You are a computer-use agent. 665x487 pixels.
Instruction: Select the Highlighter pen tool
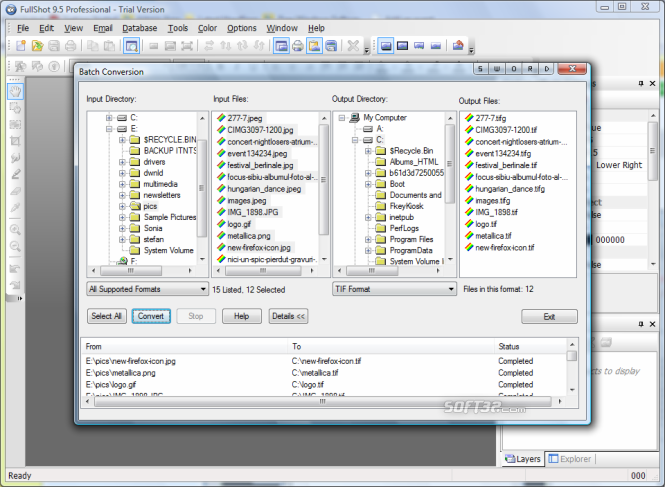[15, 174]
